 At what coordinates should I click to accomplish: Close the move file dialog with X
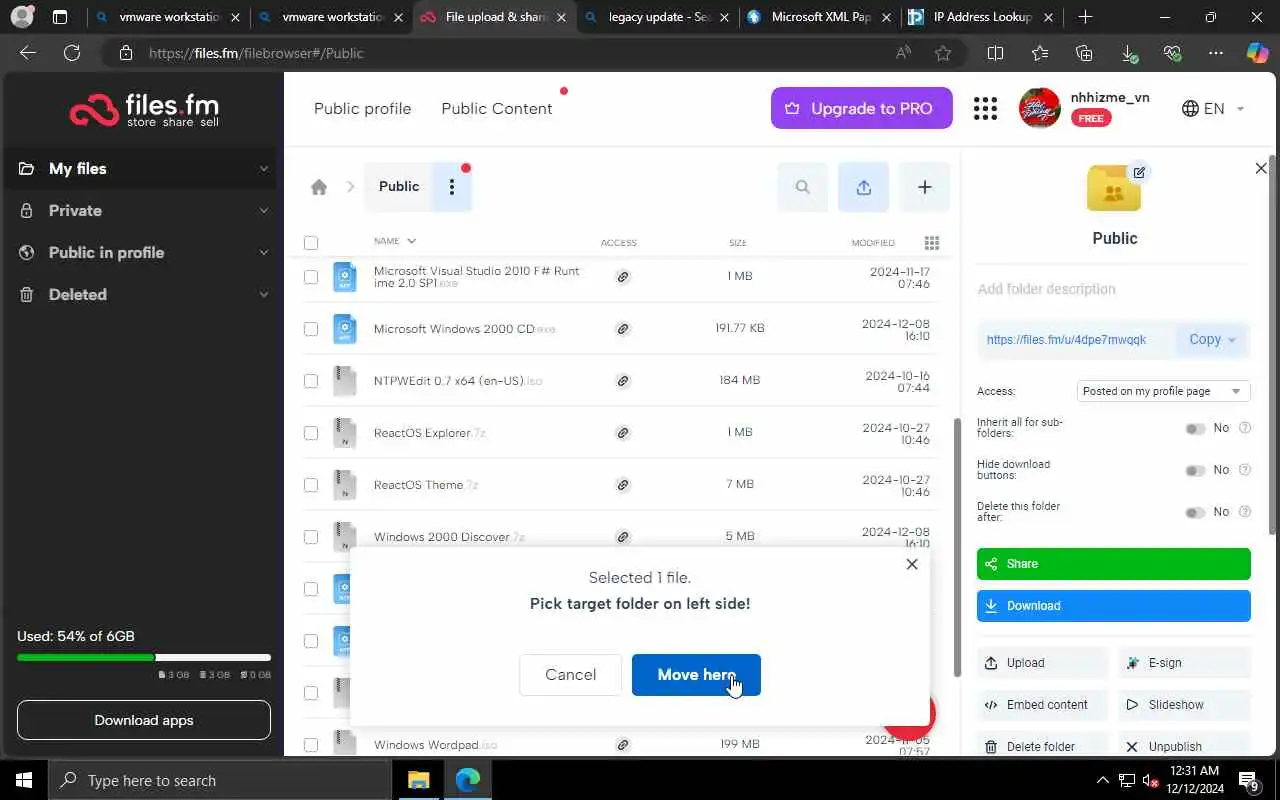pyautogui.click(x=912, y=564)
